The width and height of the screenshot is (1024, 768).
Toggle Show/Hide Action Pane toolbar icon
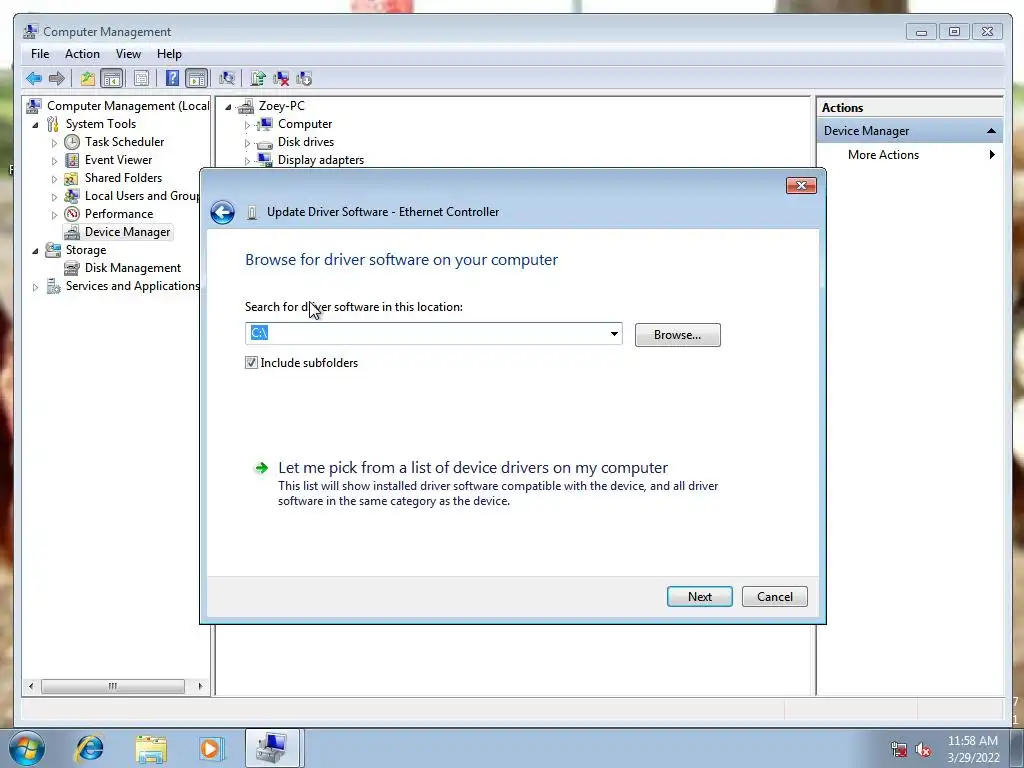click(196, 79)
